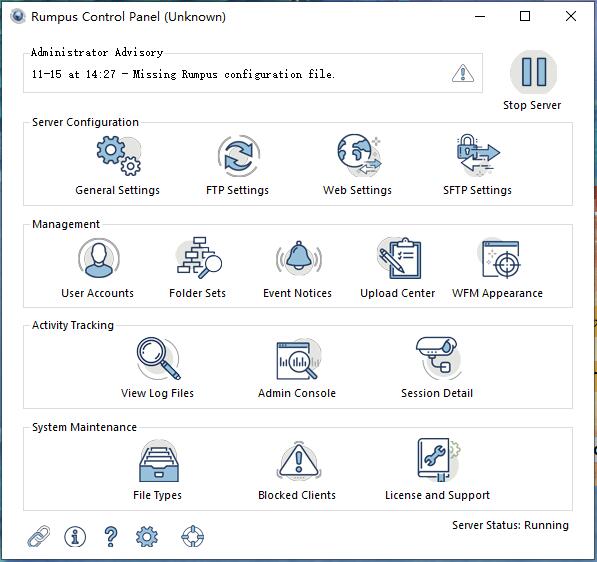597x562 pixels.
Task: Open License and Support manual icon
Action: [438, 460]
